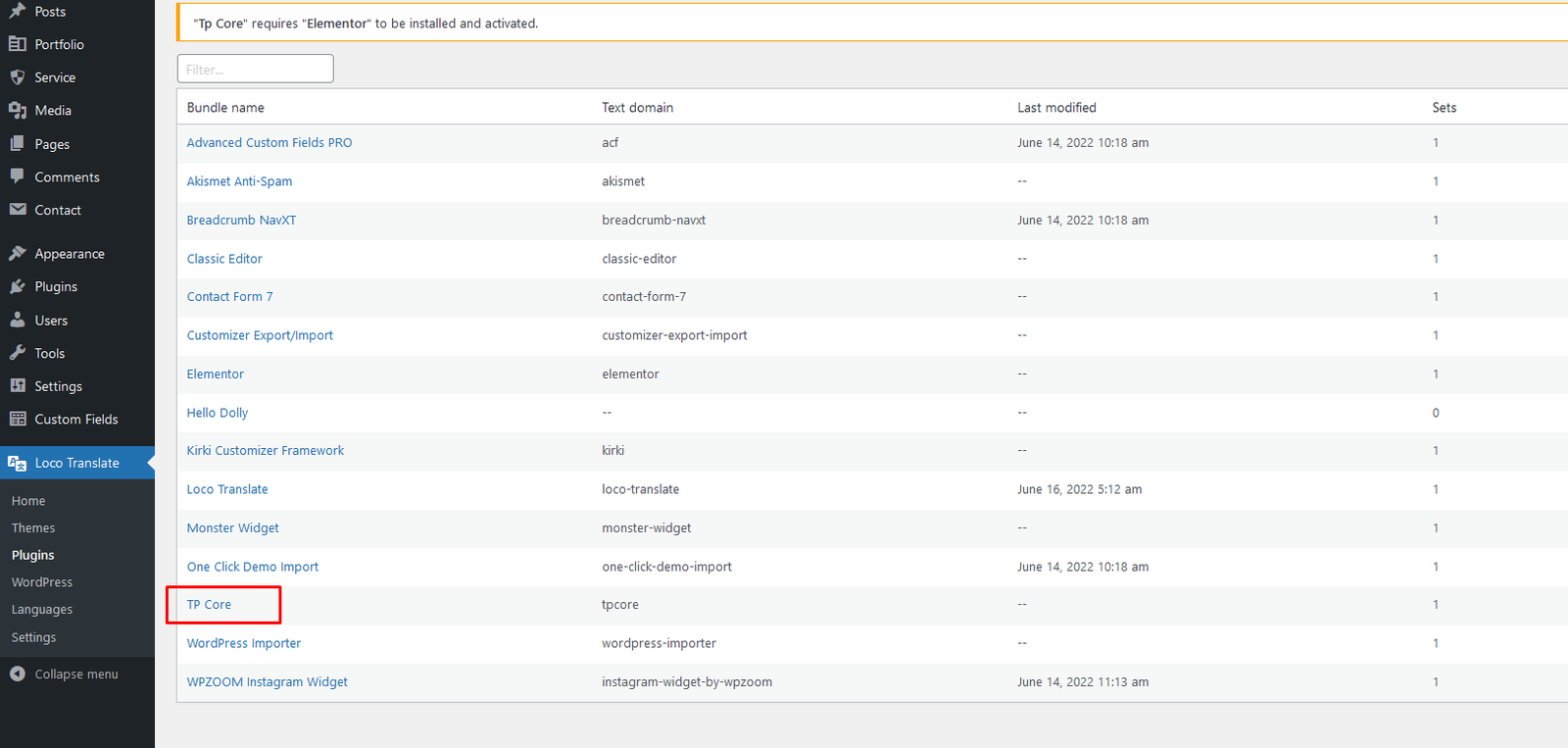Click the Appearance paintbrush icon
This screenshot has width=1568, height=748.
pos(18,254)
